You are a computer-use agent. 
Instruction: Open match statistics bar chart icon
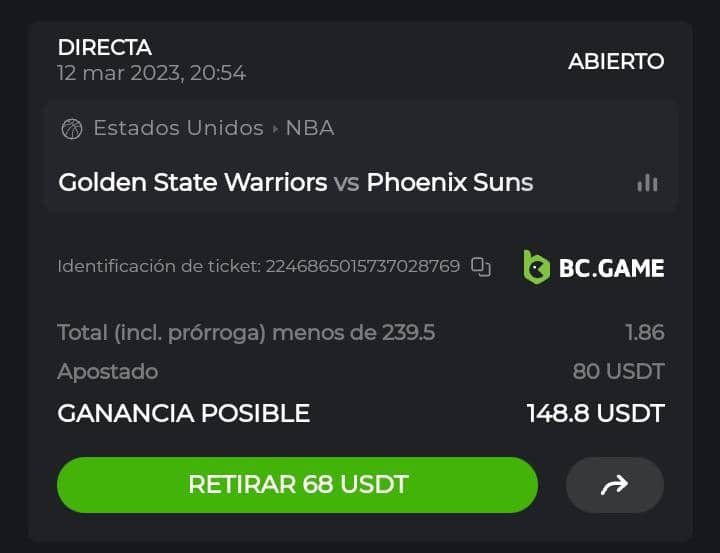tap(647, 183)
